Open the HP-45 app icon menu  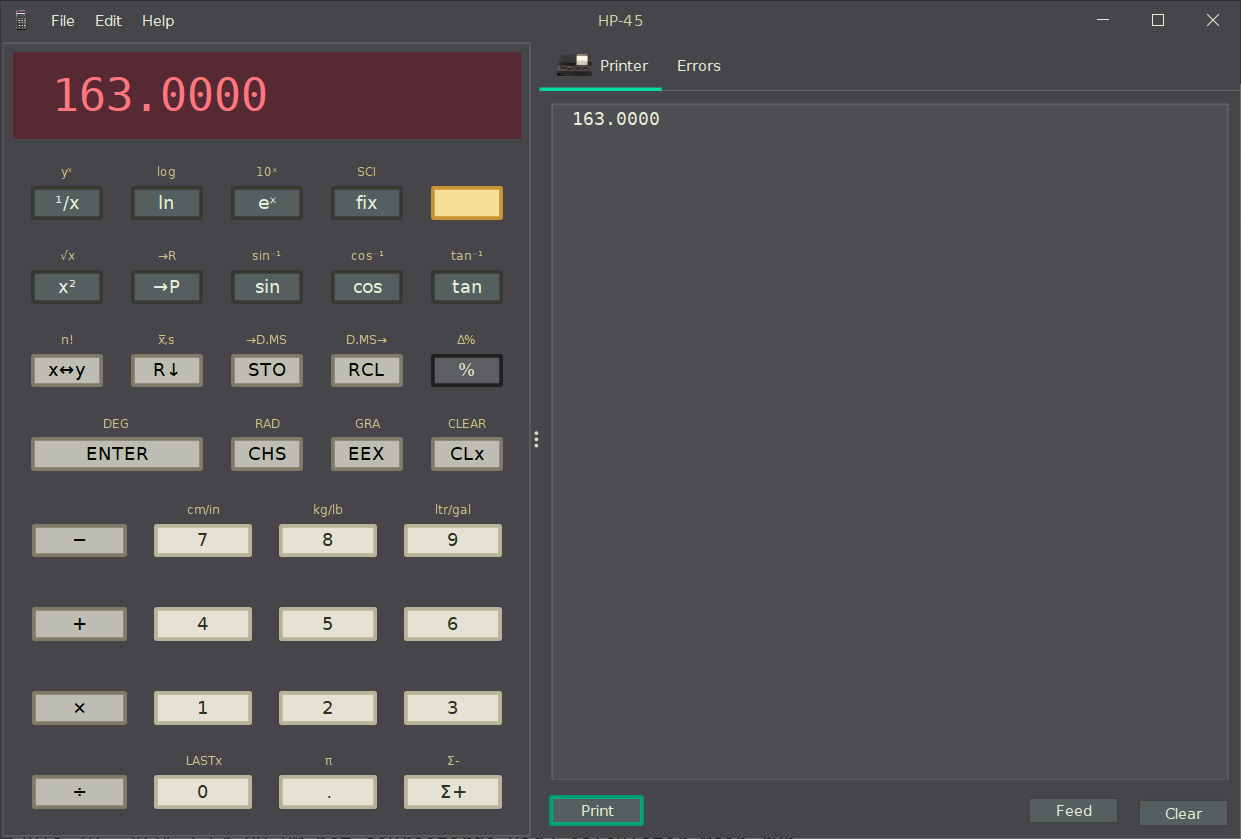click(20, 20)
